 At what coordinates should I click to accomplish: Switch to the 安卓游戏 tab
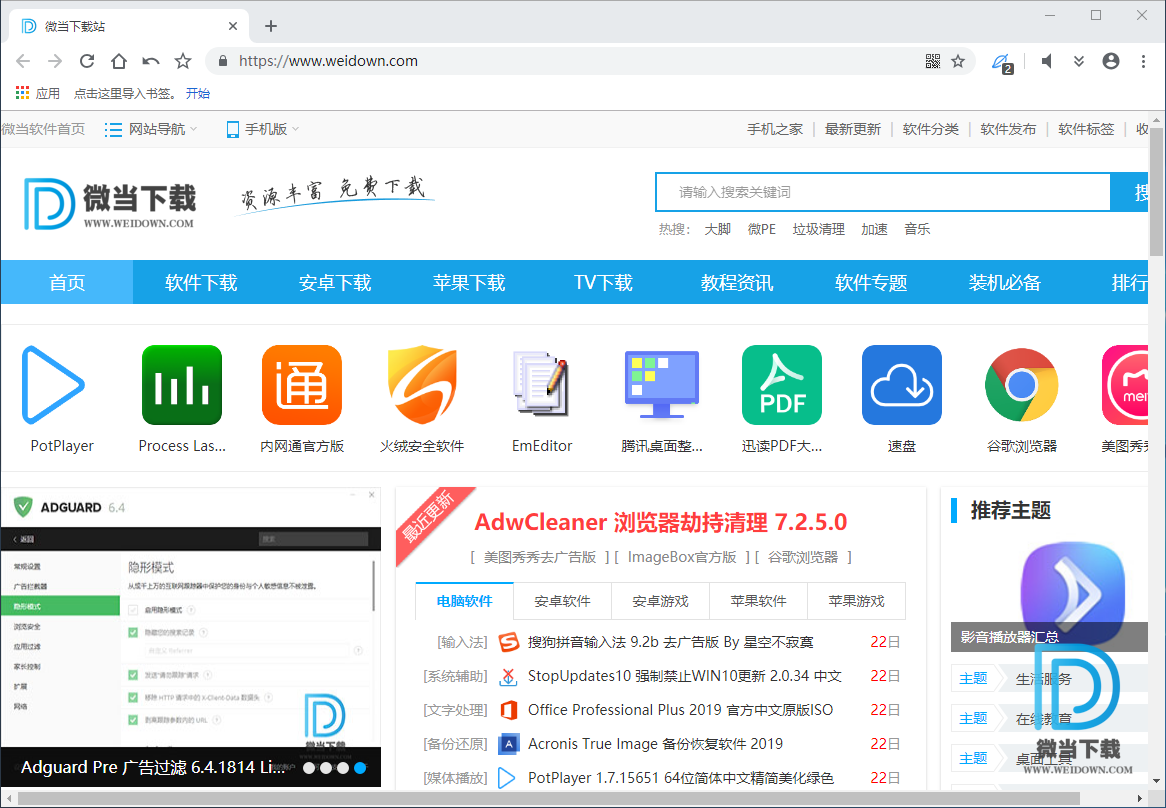coord(660,601)
